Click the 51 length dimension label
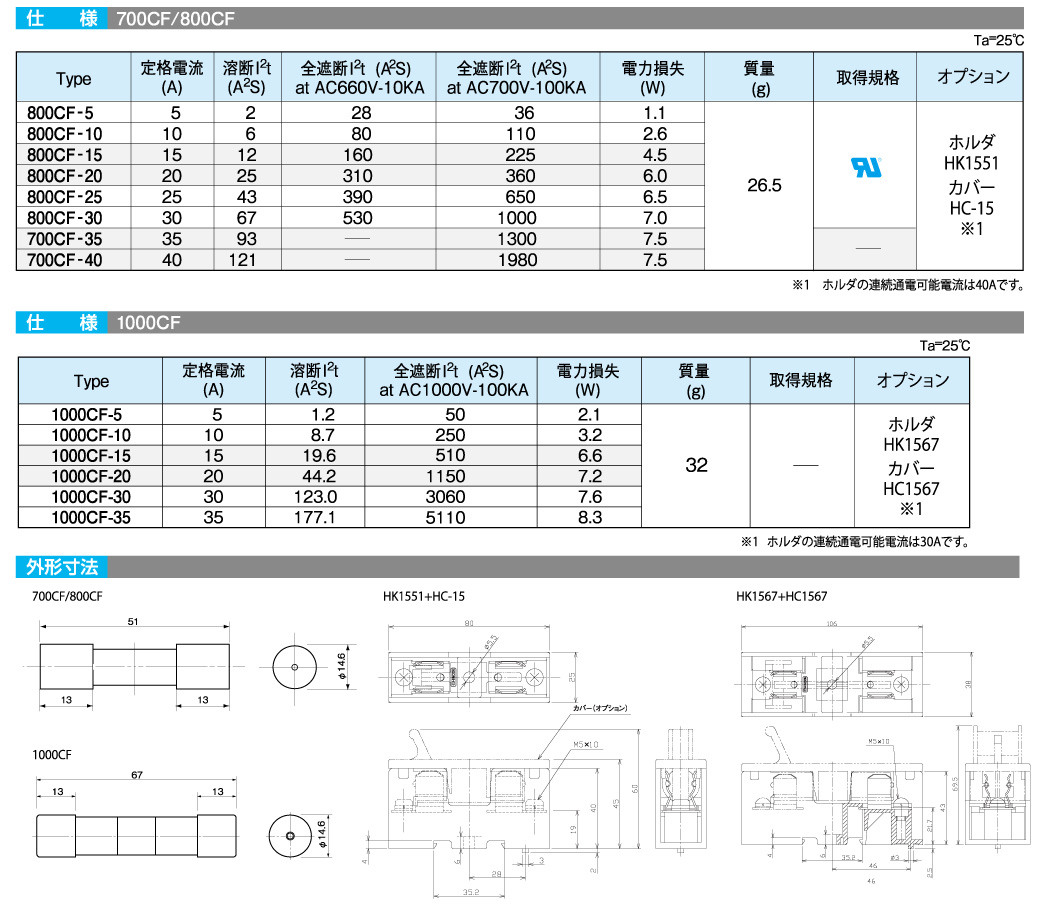This screenshot has width=1046, height=912. (x=133, y=622)
